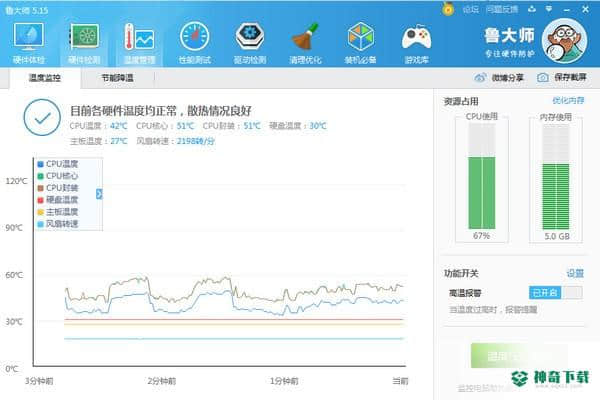Toggle CPU封装 brown legend swatch
Viewport: 600px width, 400px height.
pos(40,188)
